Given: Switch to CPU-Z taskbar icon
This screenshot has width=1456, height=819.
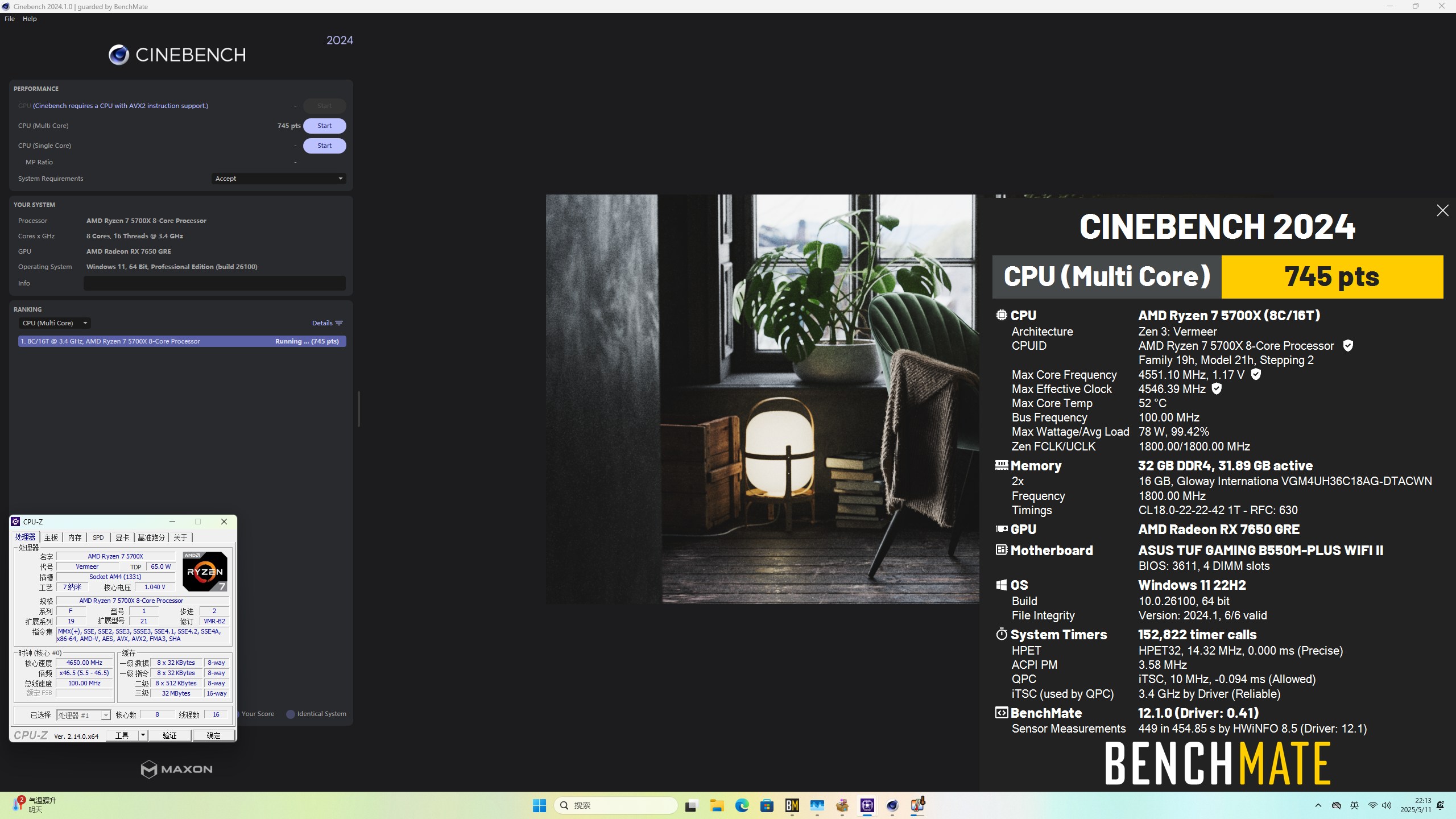Looking at the screenshot, I should click(x=867, y=805).
